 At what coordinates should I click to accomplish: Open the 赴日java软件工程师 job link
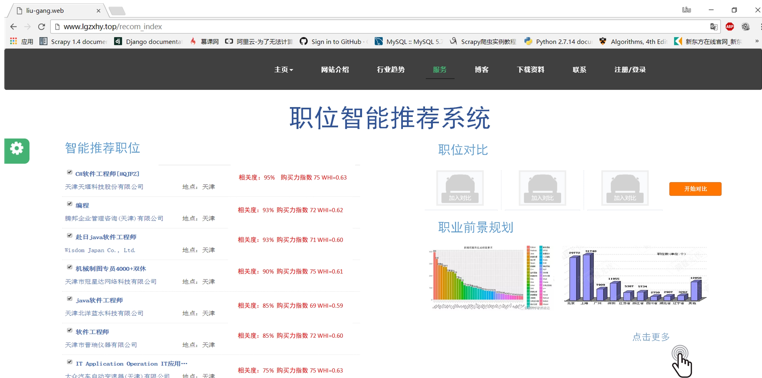click(106, 237)
